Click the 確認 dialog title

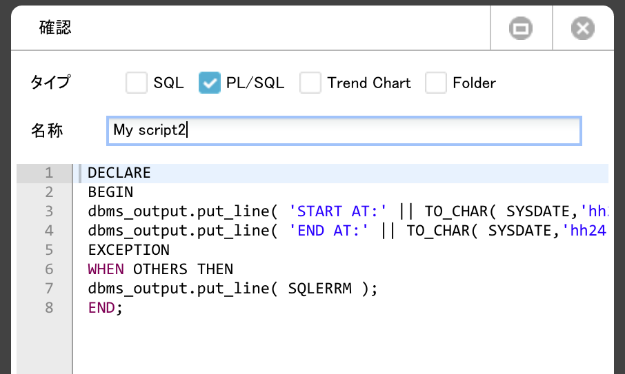coord(55,28)
